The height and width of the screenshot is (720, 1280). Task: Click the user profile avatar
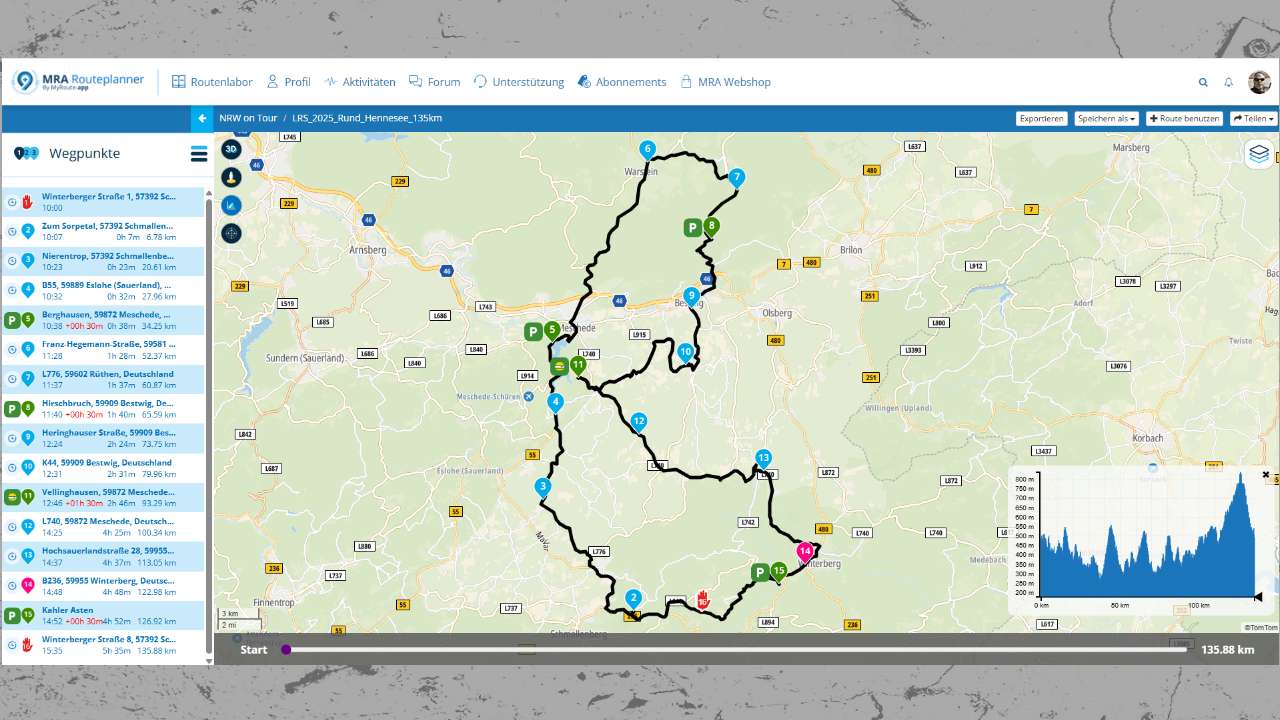coord(1259,82)
